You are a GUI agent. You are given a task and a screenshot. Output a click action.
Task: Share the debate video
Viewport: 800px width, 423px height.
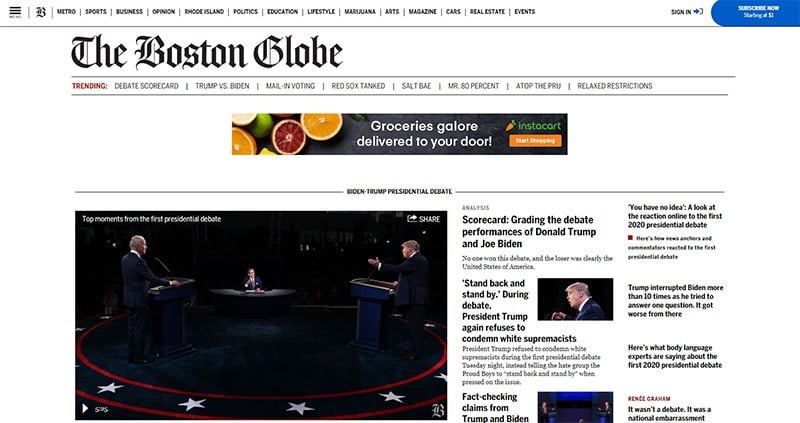pyautogui.click(x=423, y=219)
